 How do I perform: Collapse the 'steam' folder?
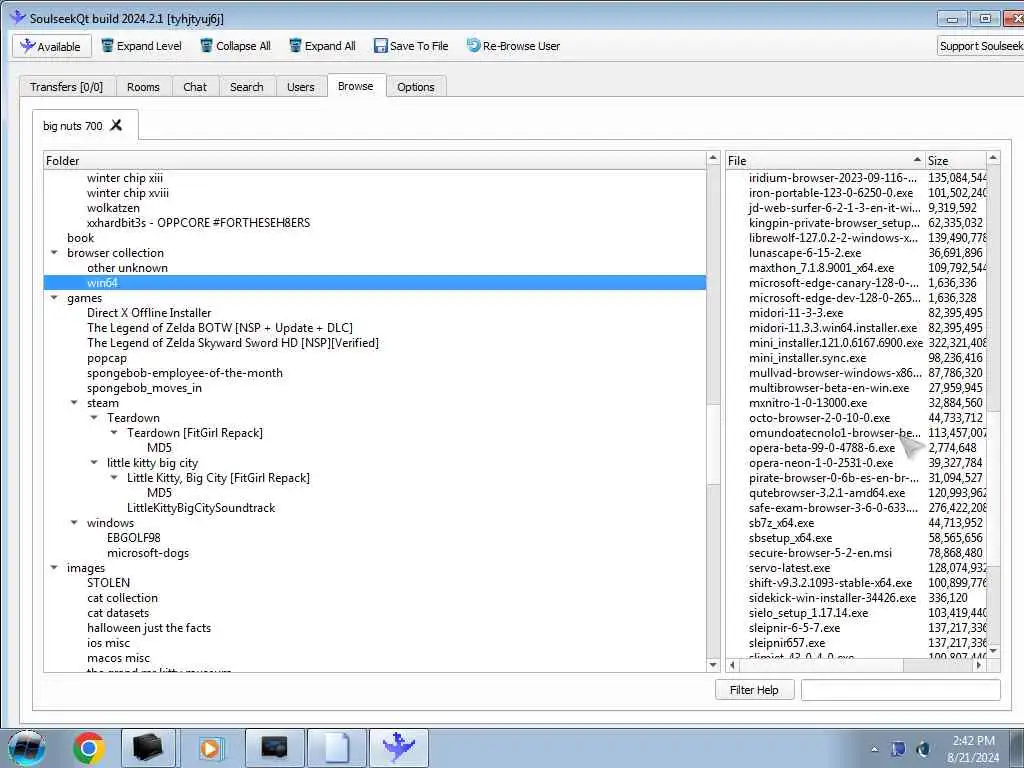pyautogui.click(x=74, y=403)
